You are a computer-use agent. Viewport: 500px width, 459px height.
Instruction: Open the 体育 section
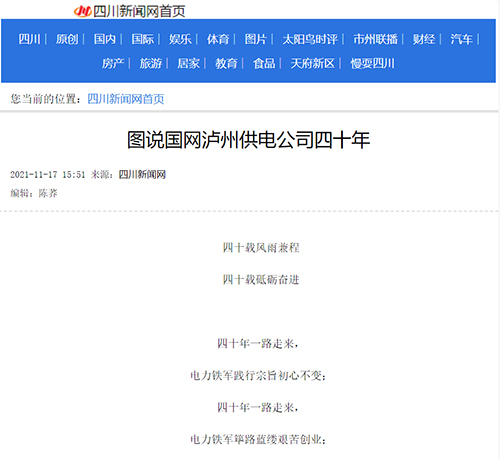pyautogui.click(x=218, y=39)
